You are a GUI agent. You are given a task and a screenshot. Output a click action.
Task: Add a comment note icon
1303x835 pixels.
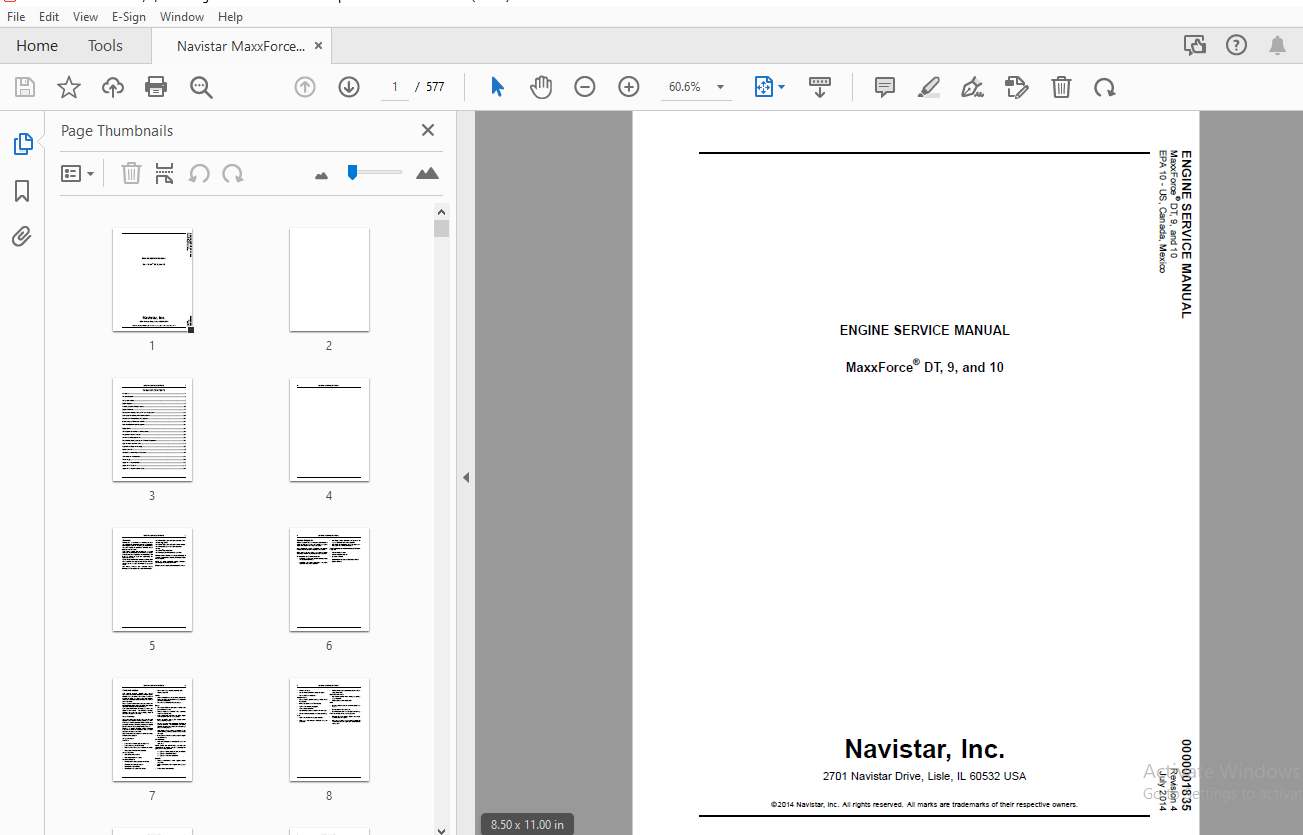tap(885, 87)
